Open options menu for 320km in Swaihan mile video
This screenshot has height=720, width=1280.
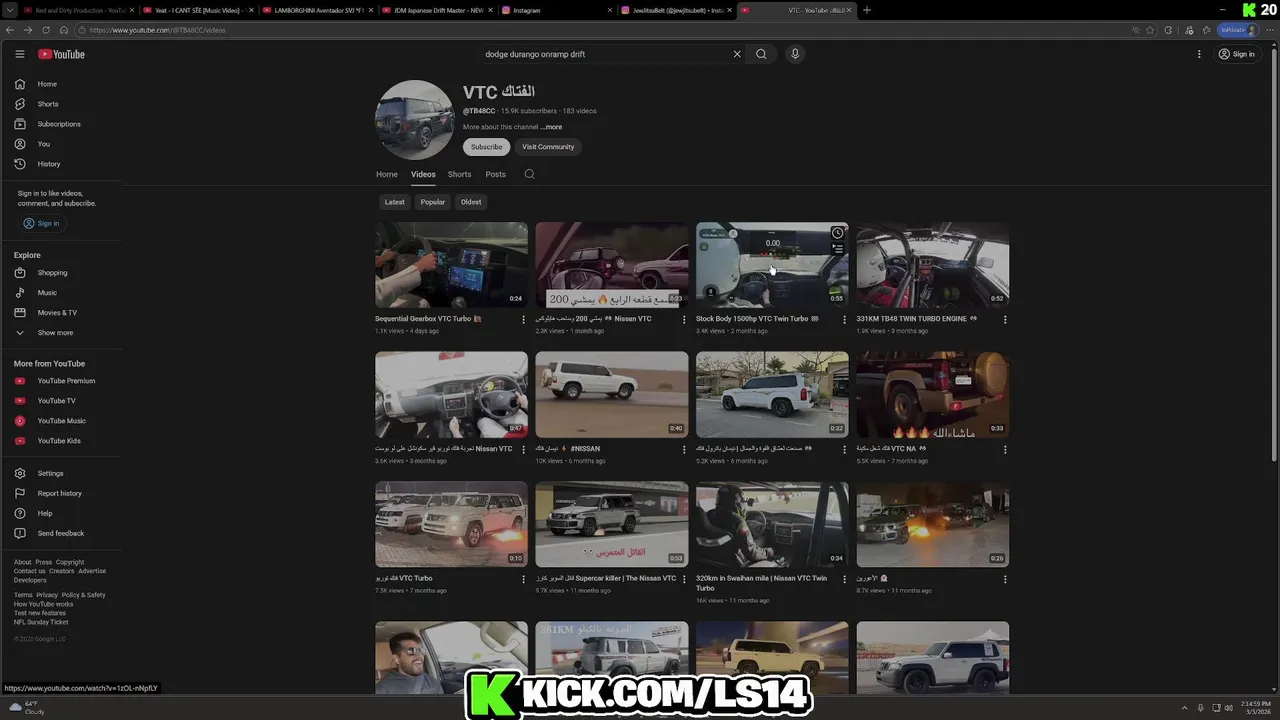pyautogui.click(x=844, y=579)
